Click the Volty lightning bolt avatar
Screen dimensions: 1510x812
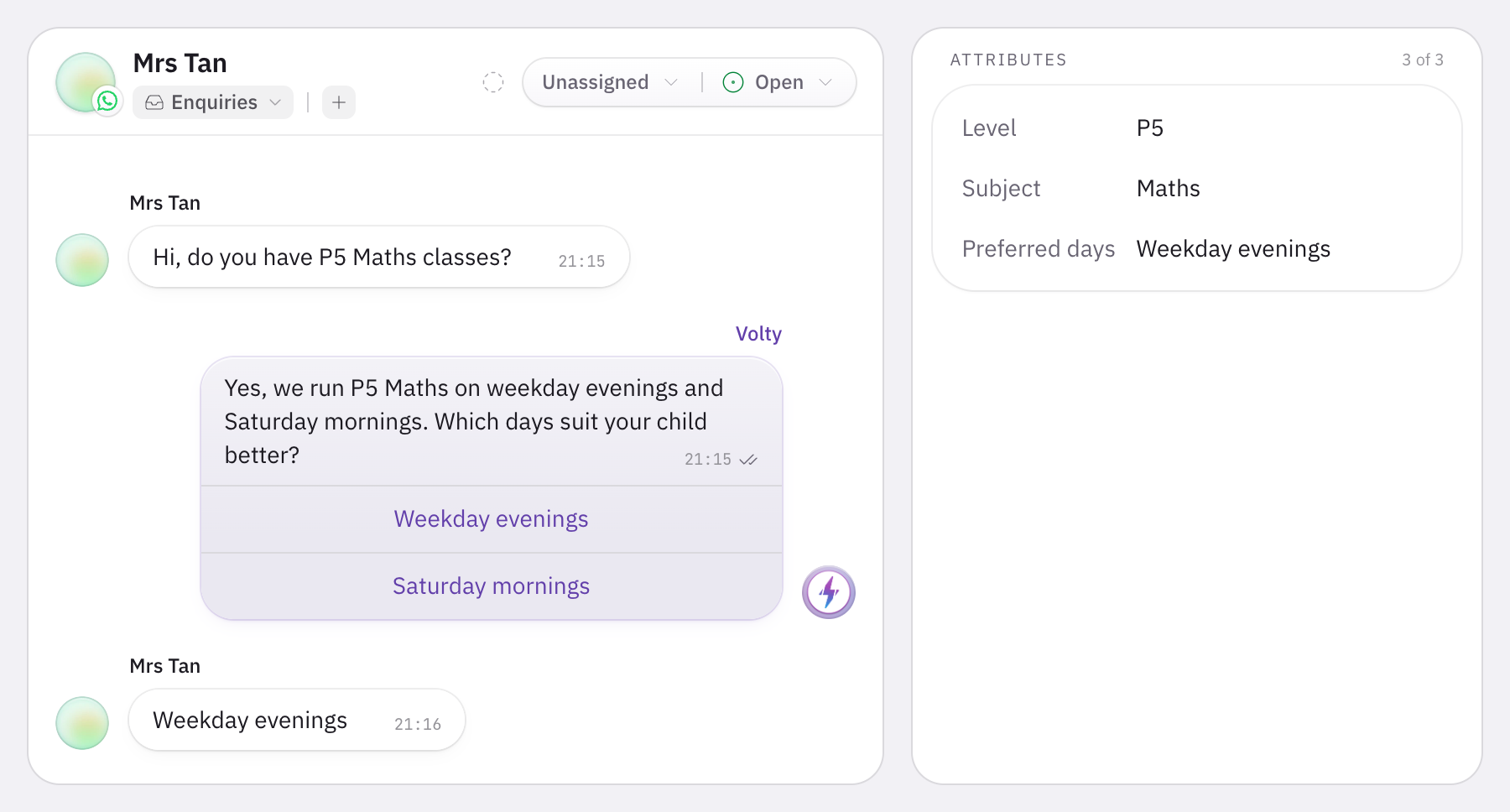829,592
